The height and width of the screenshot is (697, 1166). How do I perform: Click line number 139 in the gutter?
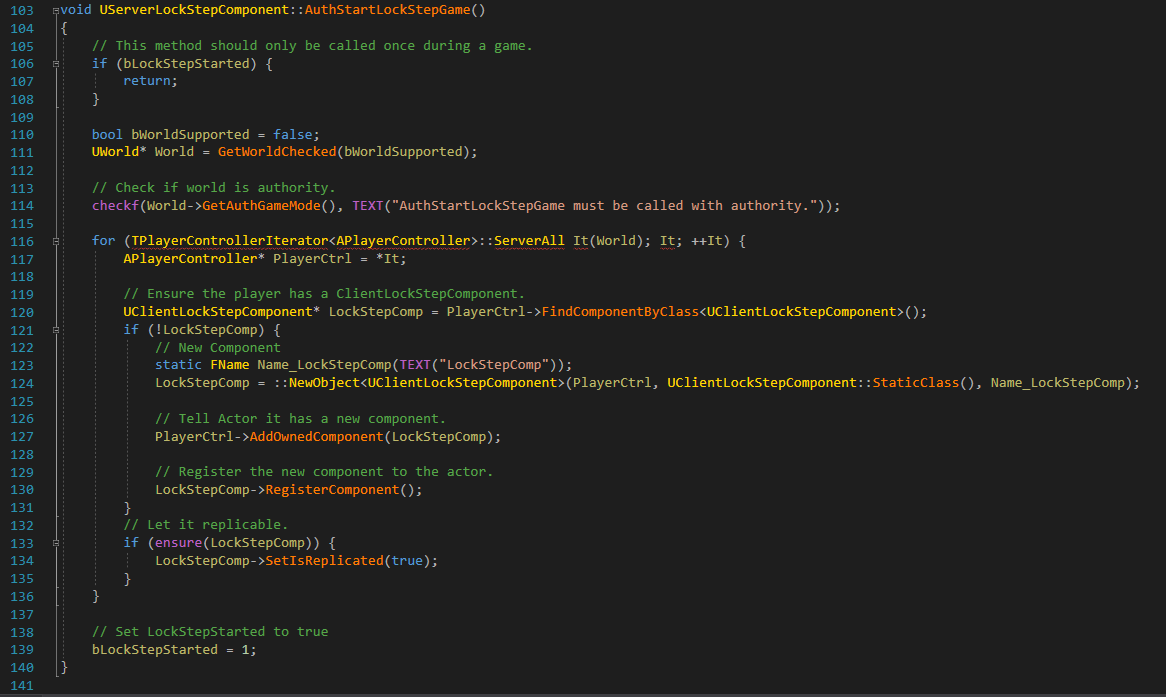coord(21,649)
